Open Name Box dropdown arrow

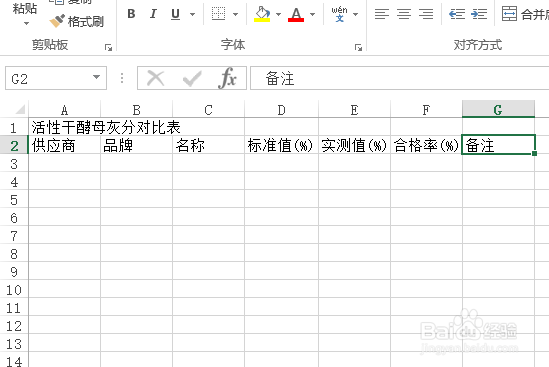pos(96,77)
